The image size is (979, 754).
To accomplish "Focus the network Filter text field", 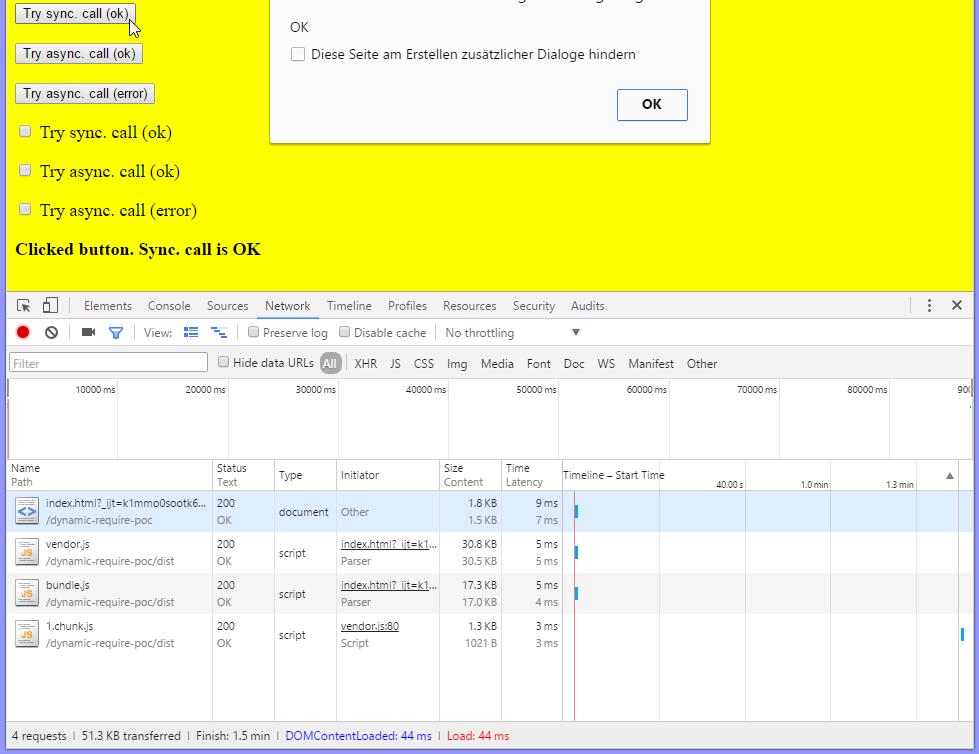I will pyautogui.click(x=109, y=363).
